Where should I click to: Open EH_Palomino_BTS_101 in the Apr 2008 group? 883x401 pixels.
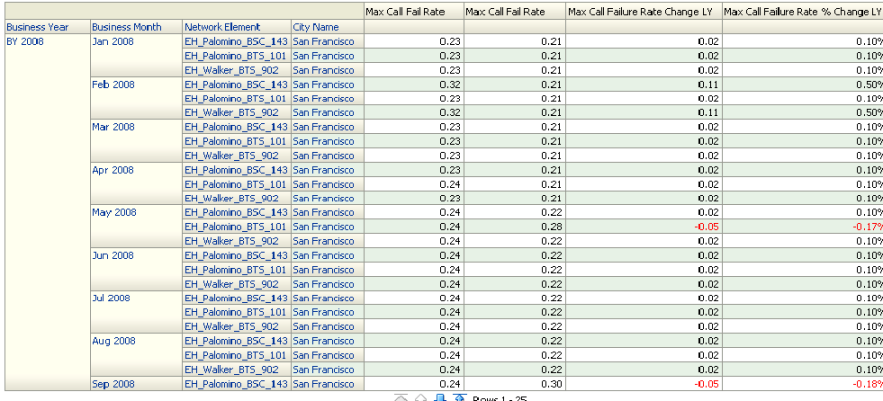236,184
